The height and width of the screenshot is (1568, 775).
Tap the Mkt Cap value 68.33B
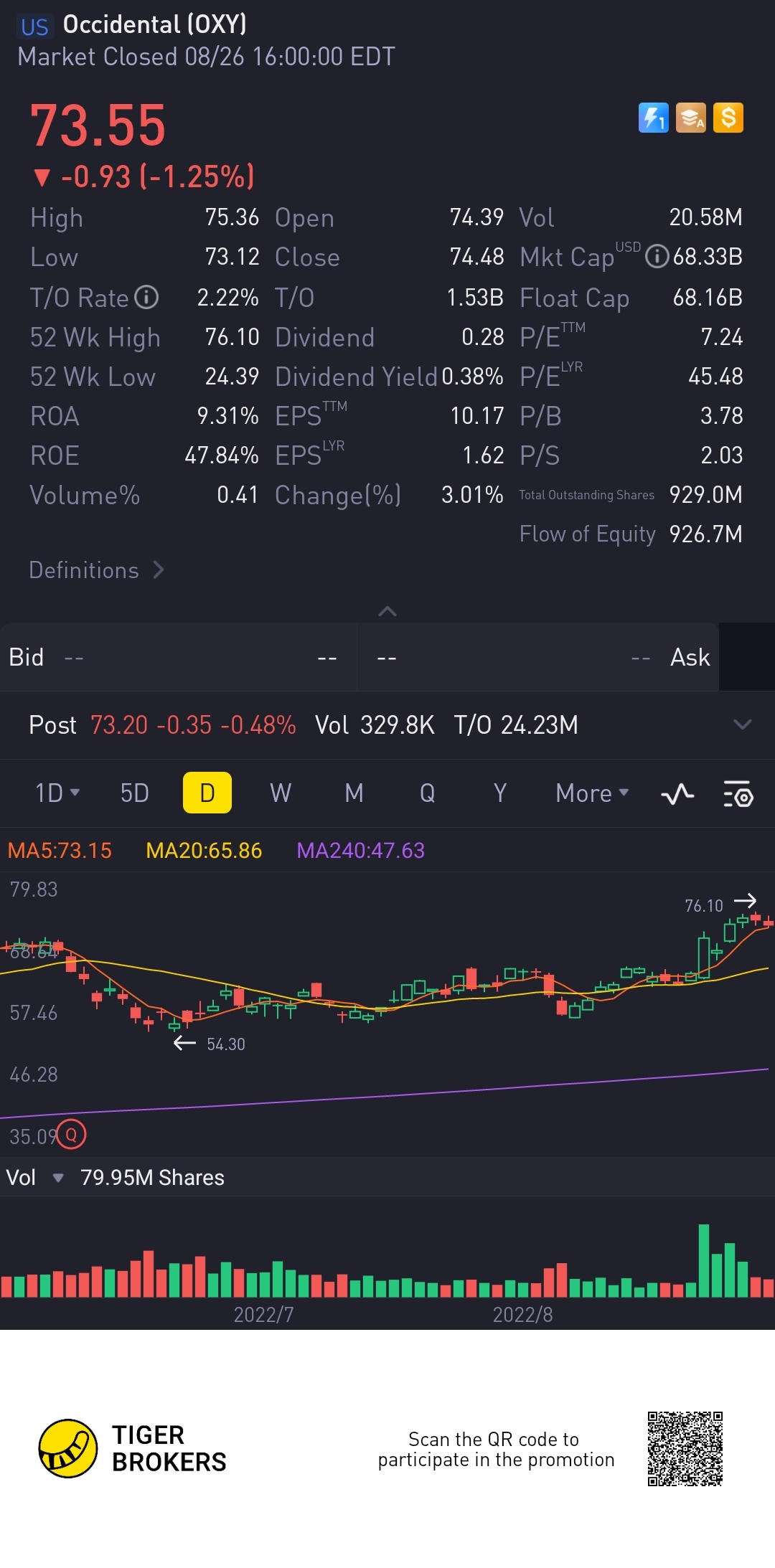708,256
